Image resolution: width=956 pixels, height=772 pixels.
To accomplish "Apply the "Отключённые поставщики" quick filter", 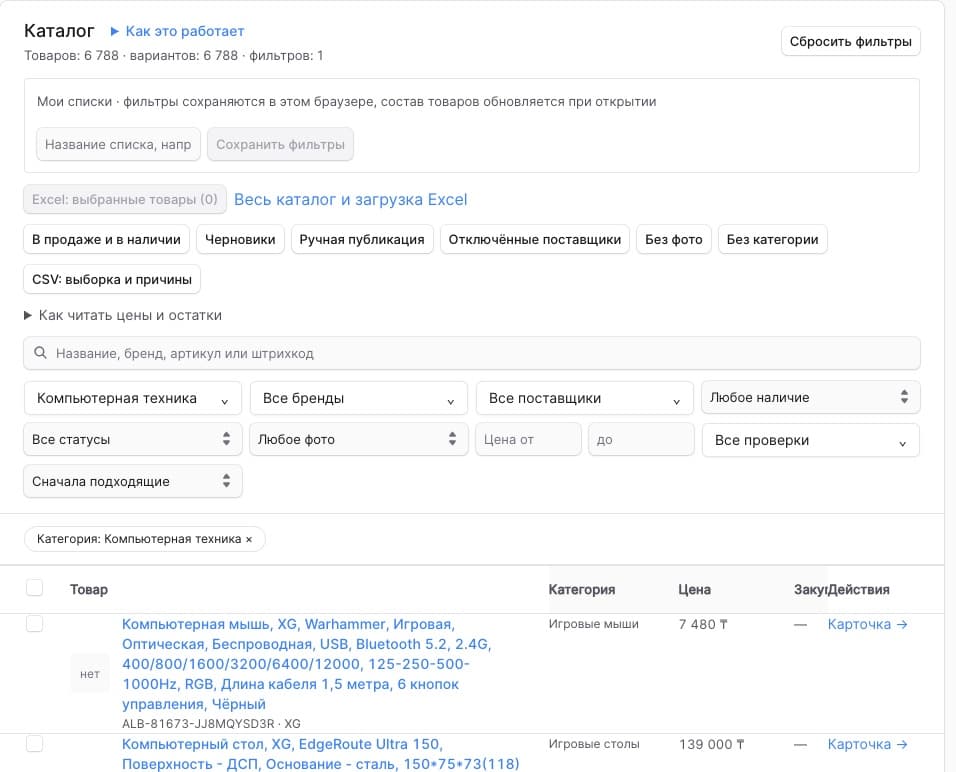I will (535, 240).
